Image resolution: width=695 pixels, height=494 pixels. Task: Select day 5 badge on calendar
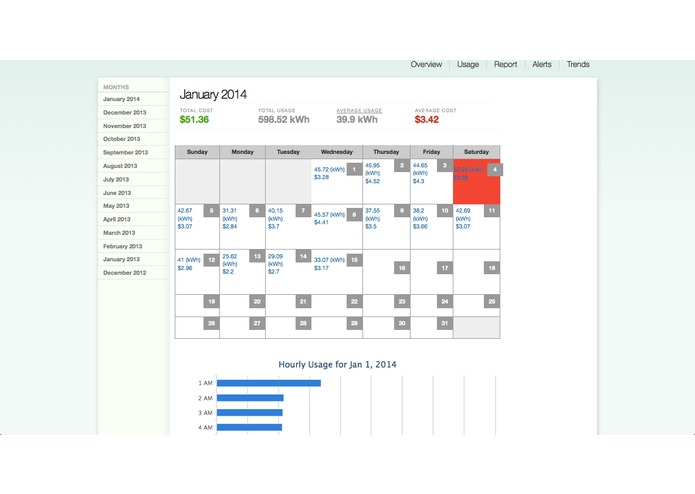tap(211, 210)
